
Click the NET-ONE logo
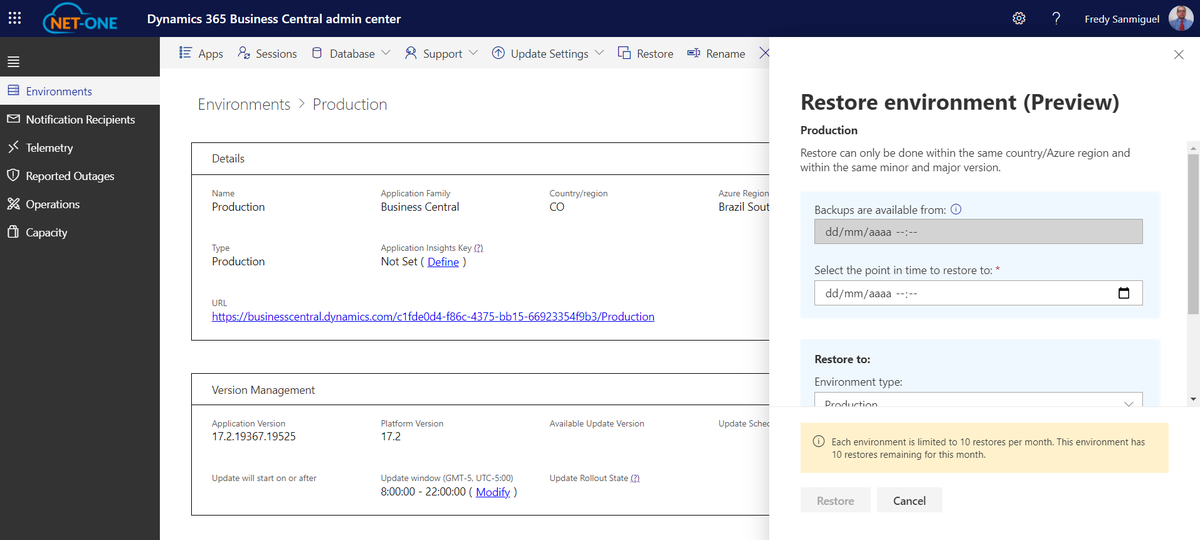pyautogui.click(x=81, y=19)
